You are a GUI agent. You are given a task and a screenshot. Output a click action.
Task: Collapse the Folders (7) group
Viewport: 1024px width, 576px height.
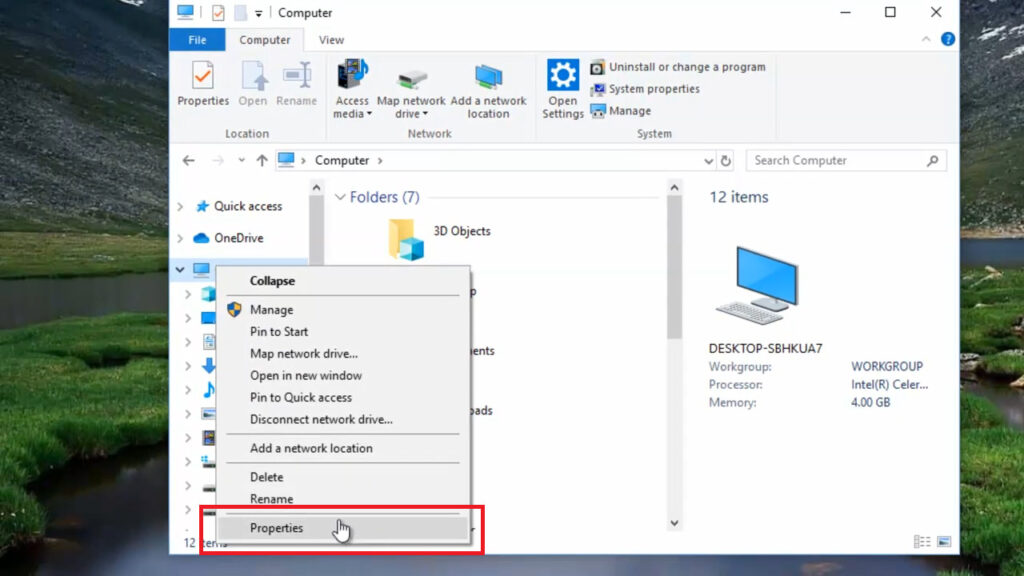[x=340, y=197]
